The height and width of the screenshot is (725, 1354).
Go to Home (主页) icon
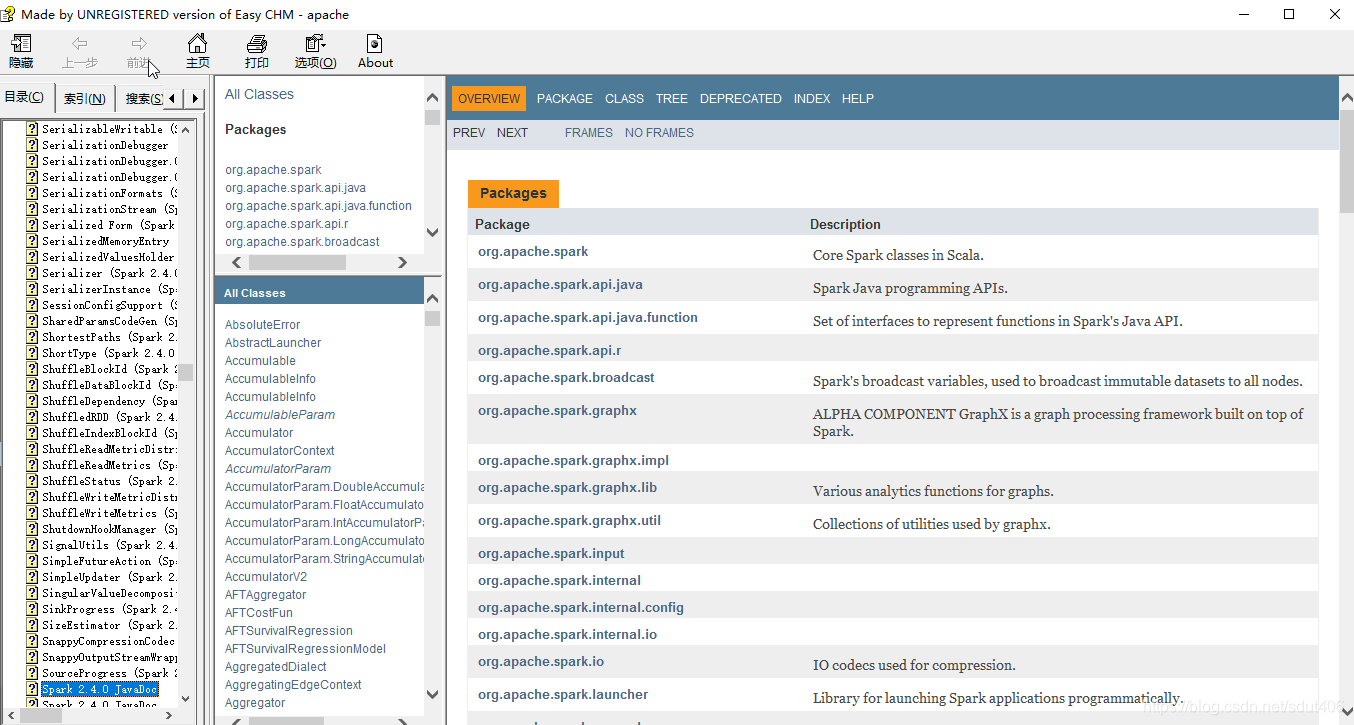198,44
